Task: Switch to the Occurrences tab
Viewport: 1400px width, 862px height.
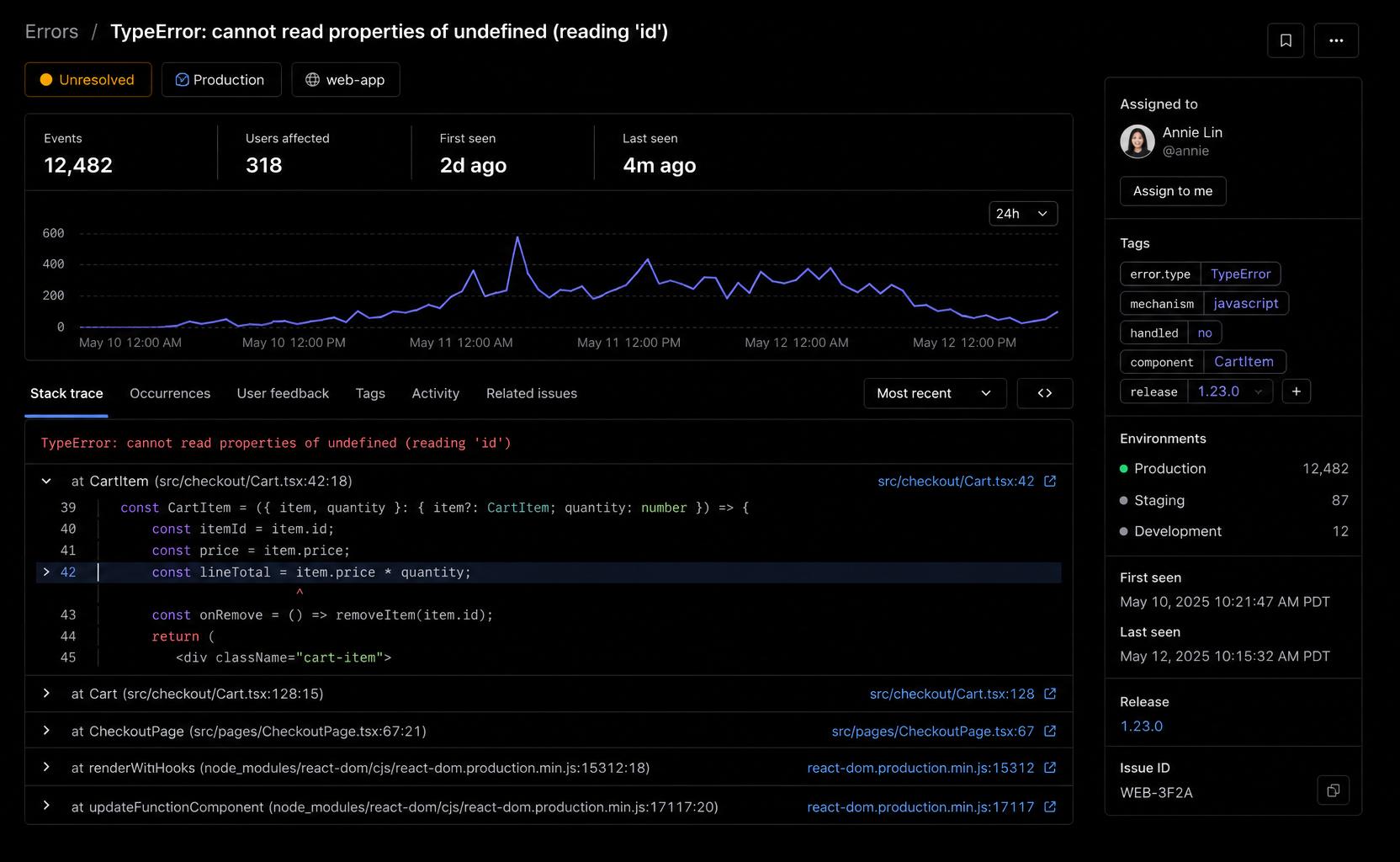Action: click(x=170, y=393)
